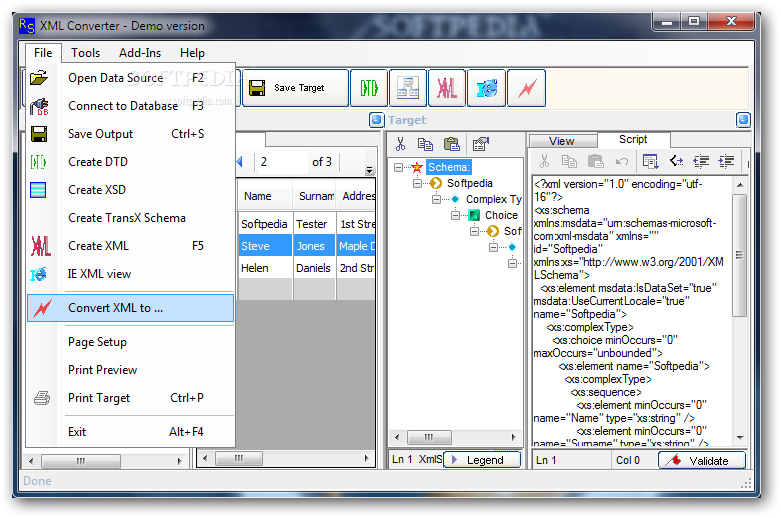781x518 pixels.
Task: Select the Tester surname cell
Action: tap(314, 224)
